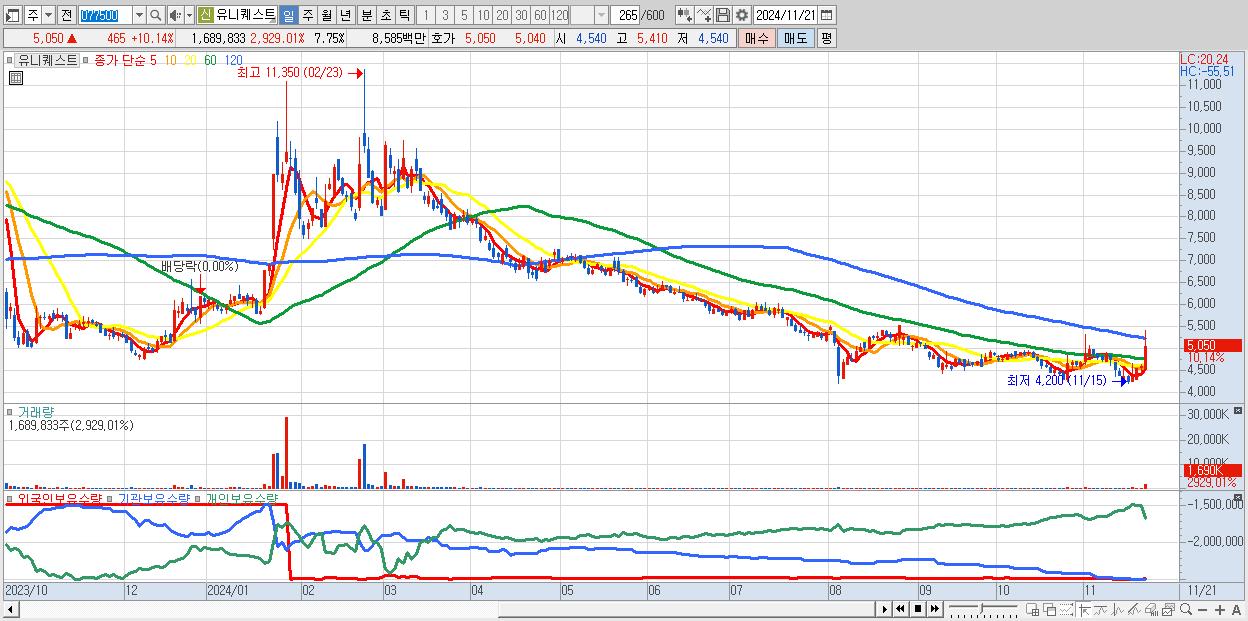Switch to 초 second period
This screenshot has width=1248, height=621.
pyautogui.click(x=385, y=15)
